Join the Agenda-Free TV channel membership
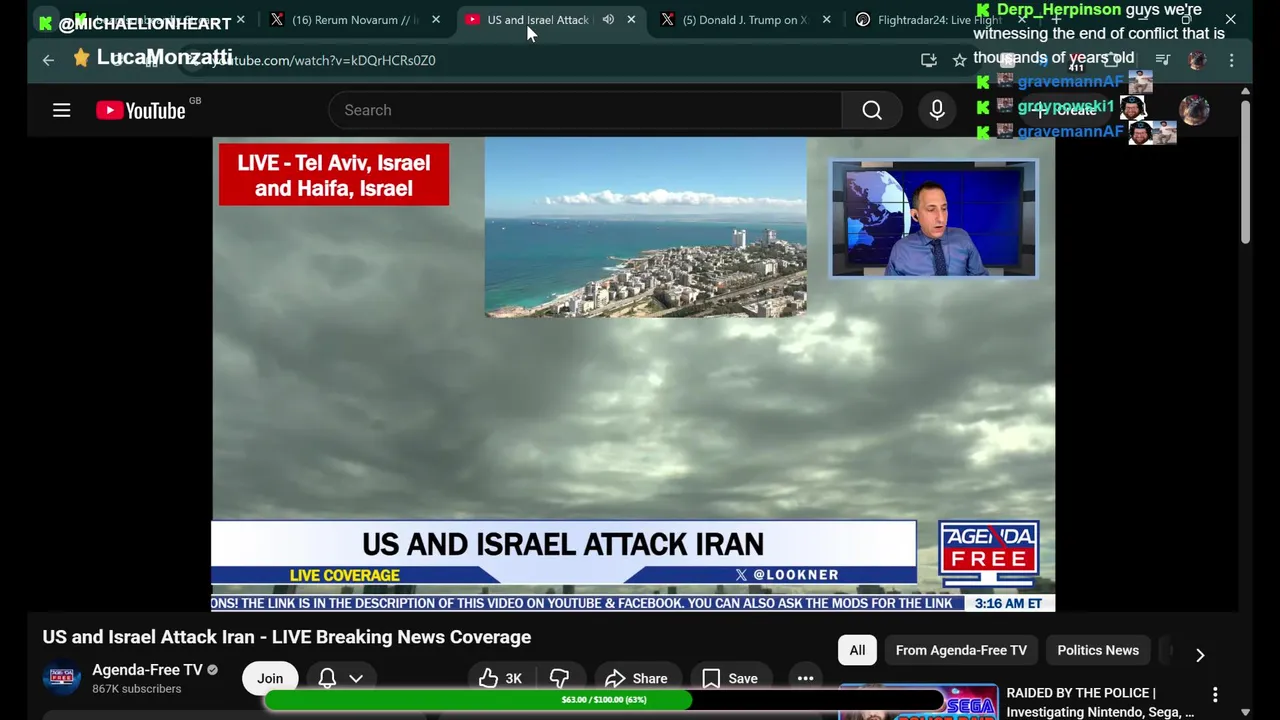Viewport: 1280px width, 720px height. [x=270, y=678]
